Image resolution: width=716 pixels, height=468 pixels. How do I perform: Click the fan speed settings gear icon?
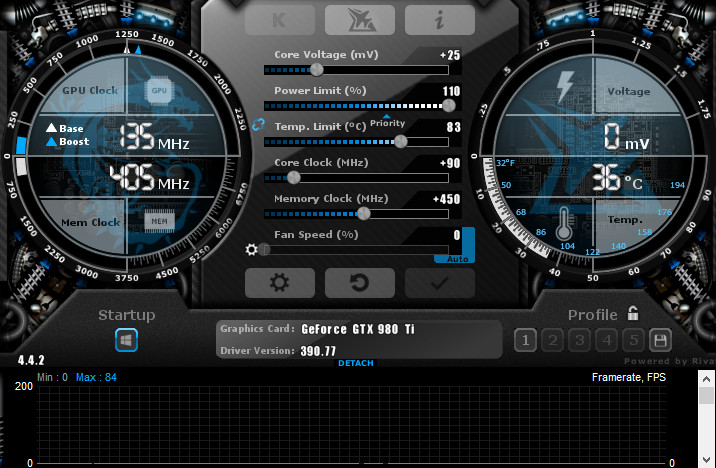point(252,250)
